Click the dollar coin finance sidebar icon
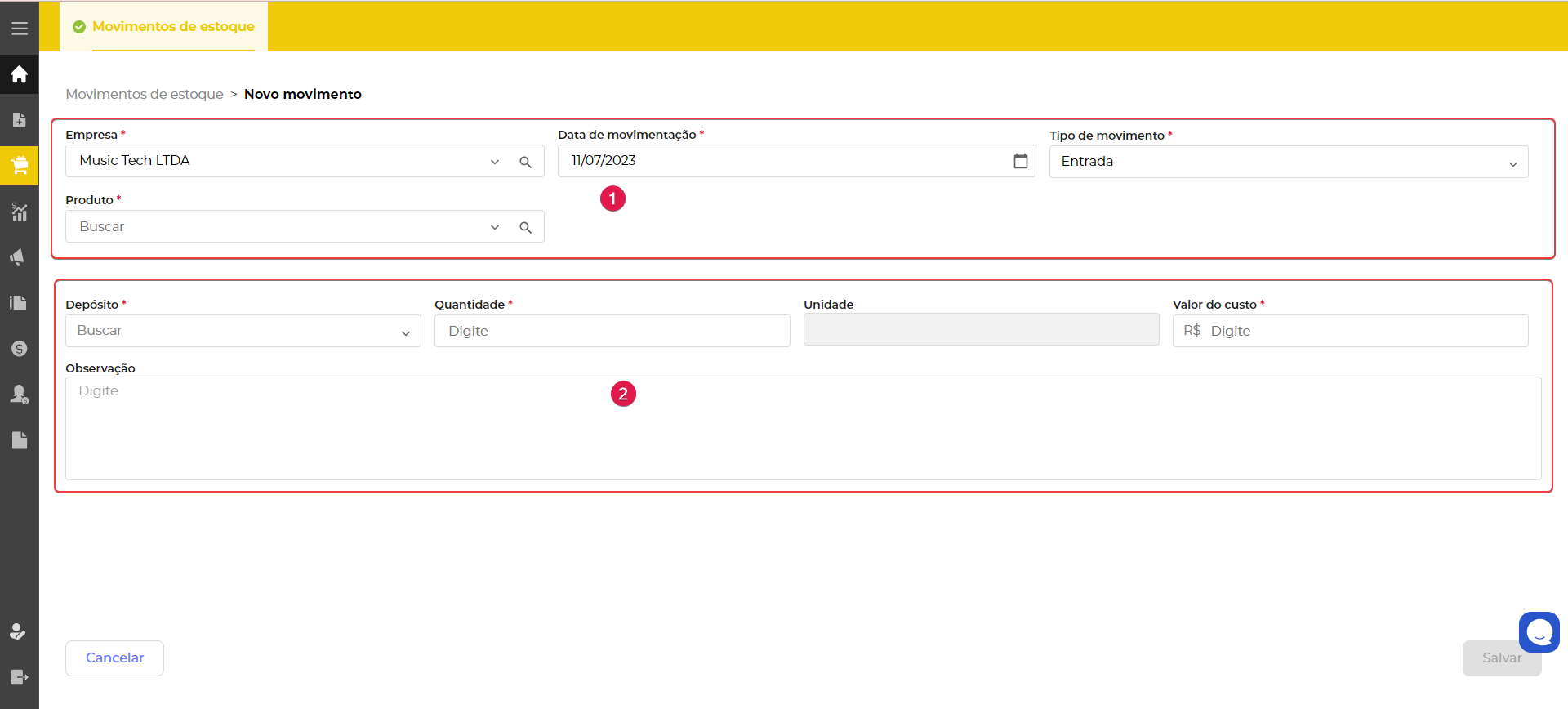 (x=20, y=349)
